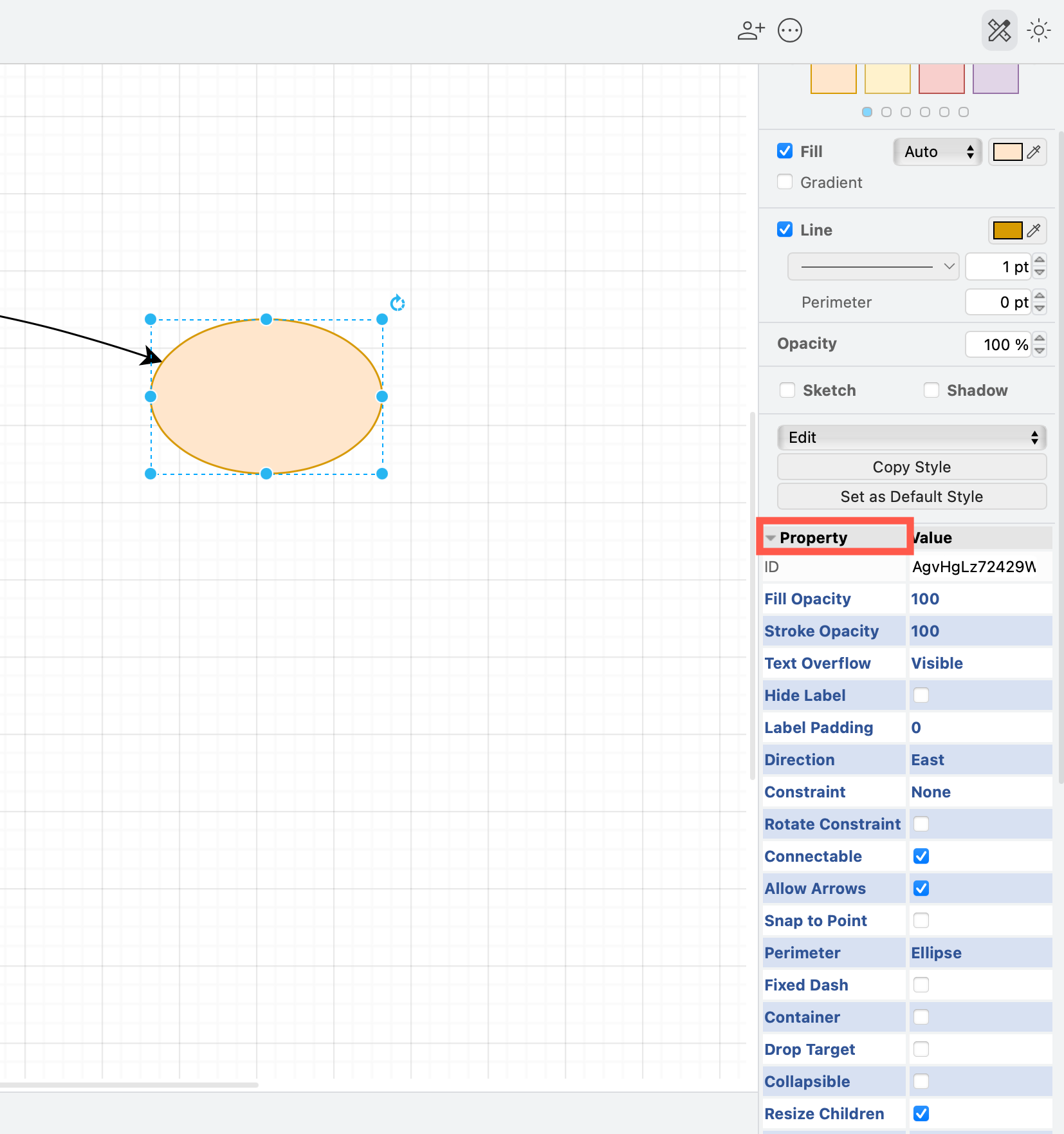The image size is (1064, 1134).
Task: Click the Copy Style button
Action: point(912,467)
